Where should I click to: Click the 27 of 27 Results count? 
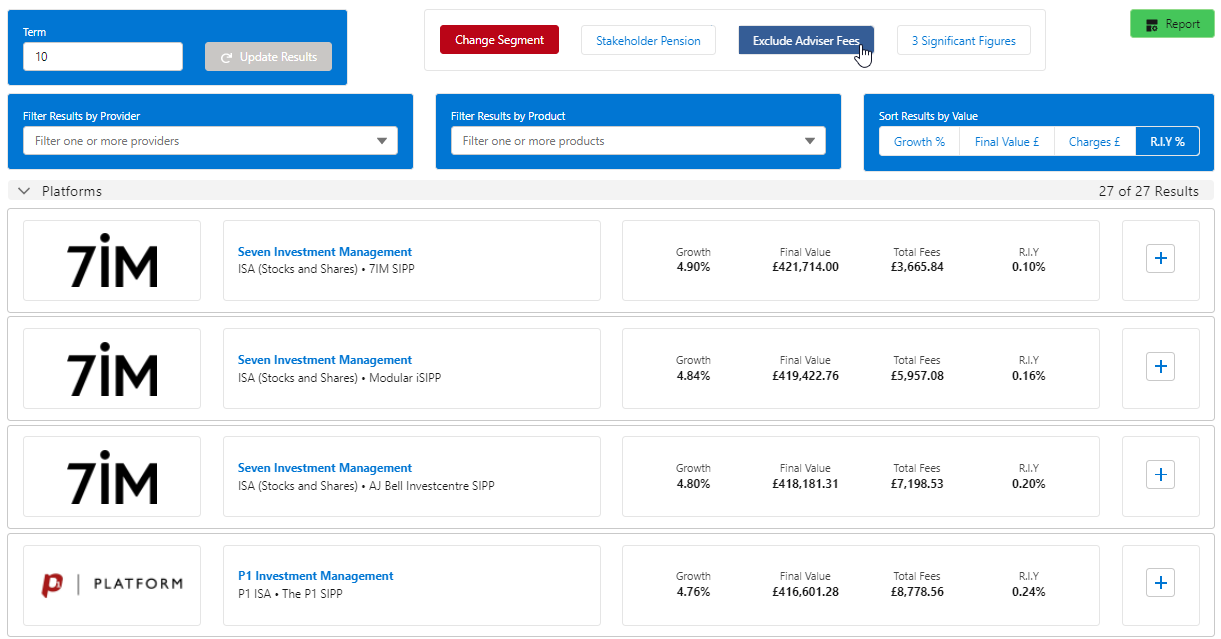point(1148,191)
